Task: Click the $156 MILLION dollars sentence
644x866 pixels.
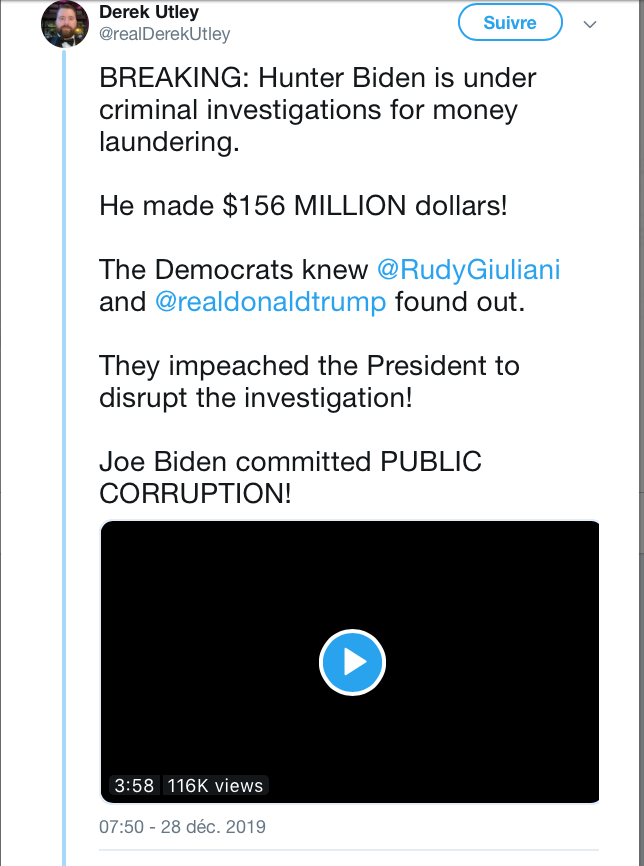Action: click(303, 207)
